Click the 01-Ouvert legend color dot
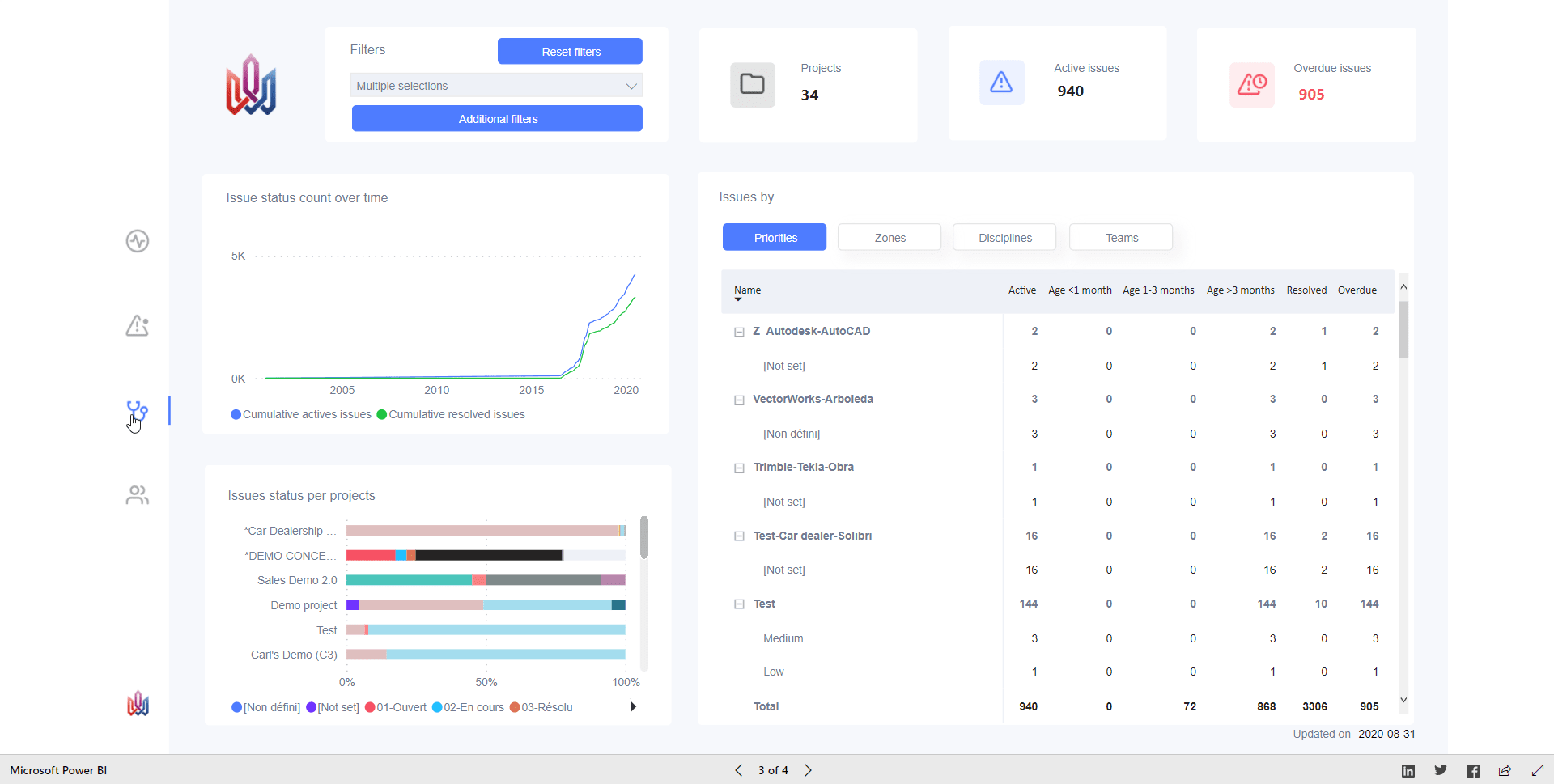 coord(370,707)
